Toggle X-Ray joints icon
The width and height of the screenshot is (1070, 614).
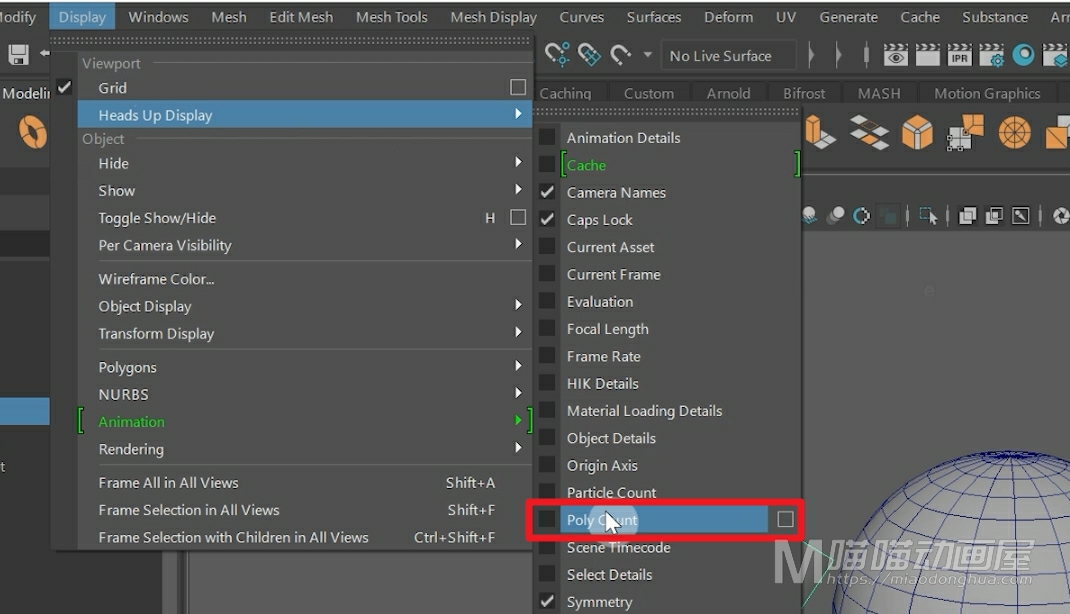click(x=1021, y=216)
